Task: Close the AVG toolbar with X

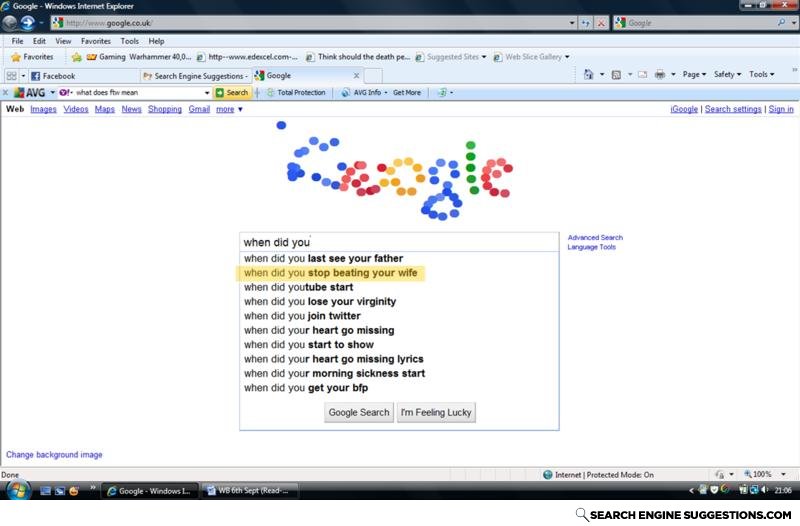Action: (5, 93)
